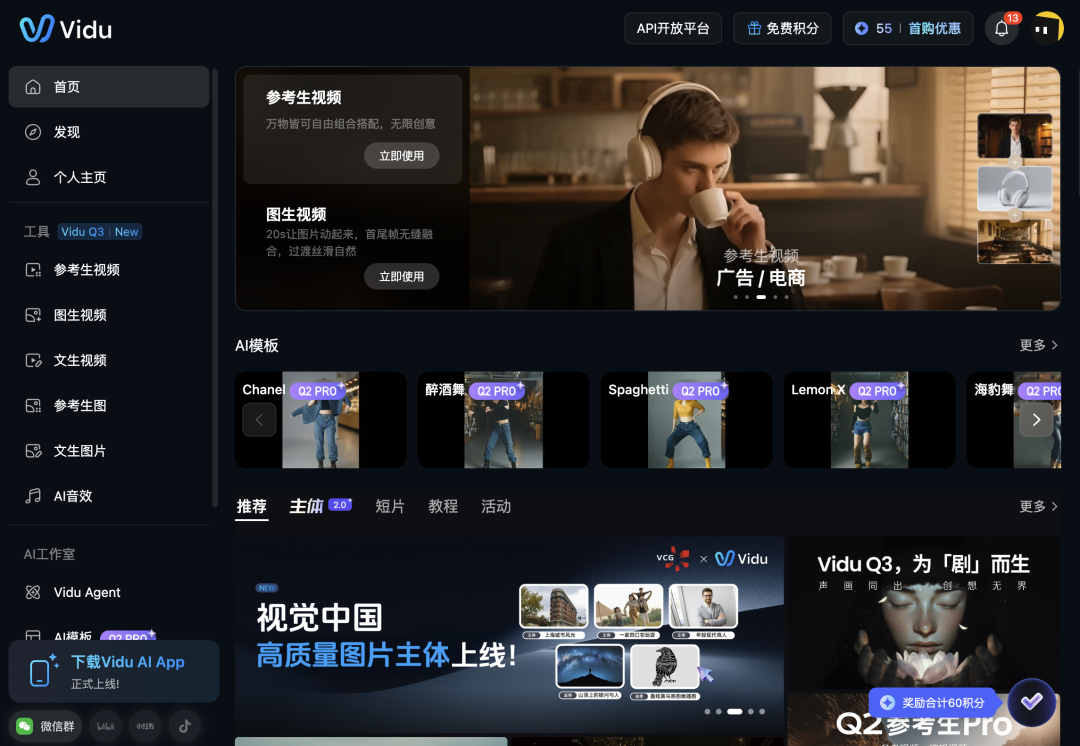
Task: Claim 免费积分 in the top bar
Action: point(782,29)
